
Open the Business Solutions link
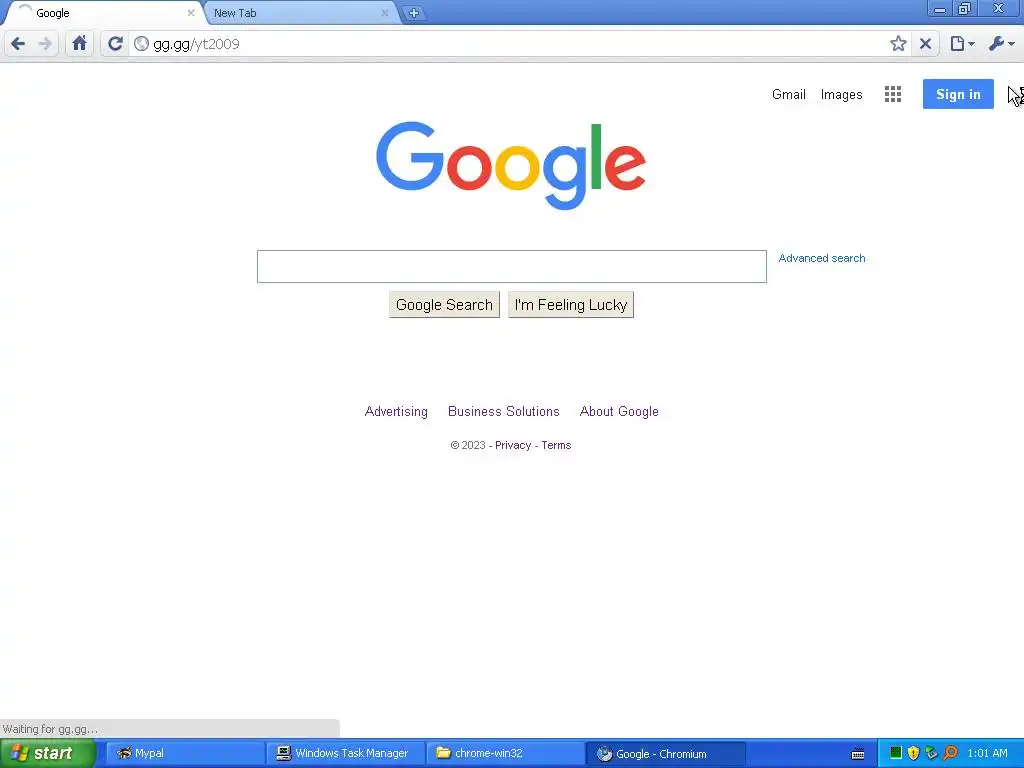point(504,411)
